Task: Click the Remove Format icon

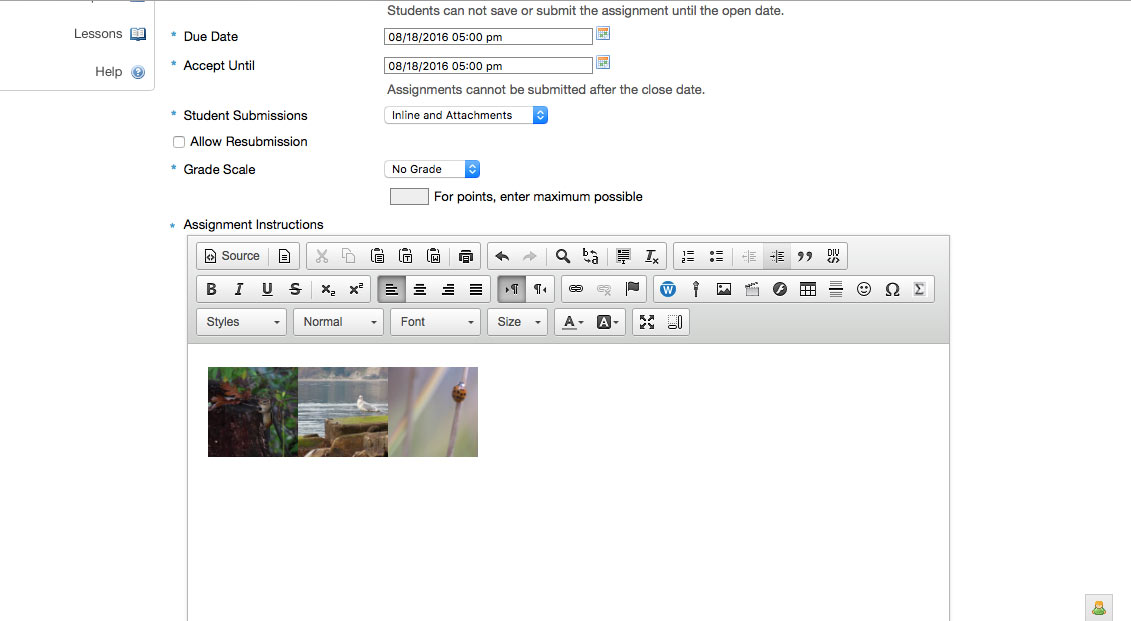Action: pyautogui.click(x=651, y=256)
